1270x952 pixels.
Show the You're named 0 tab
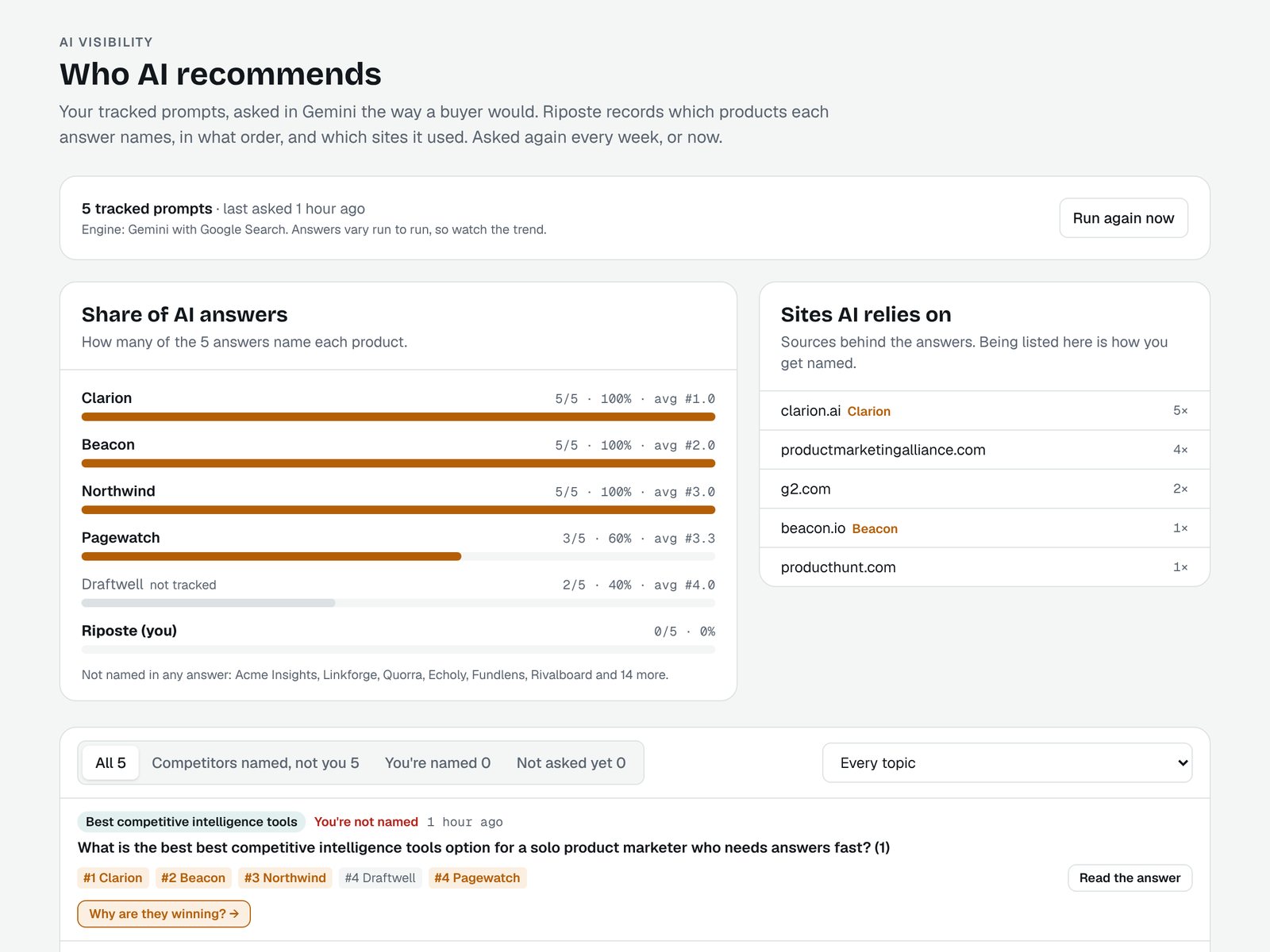(437, 762)
